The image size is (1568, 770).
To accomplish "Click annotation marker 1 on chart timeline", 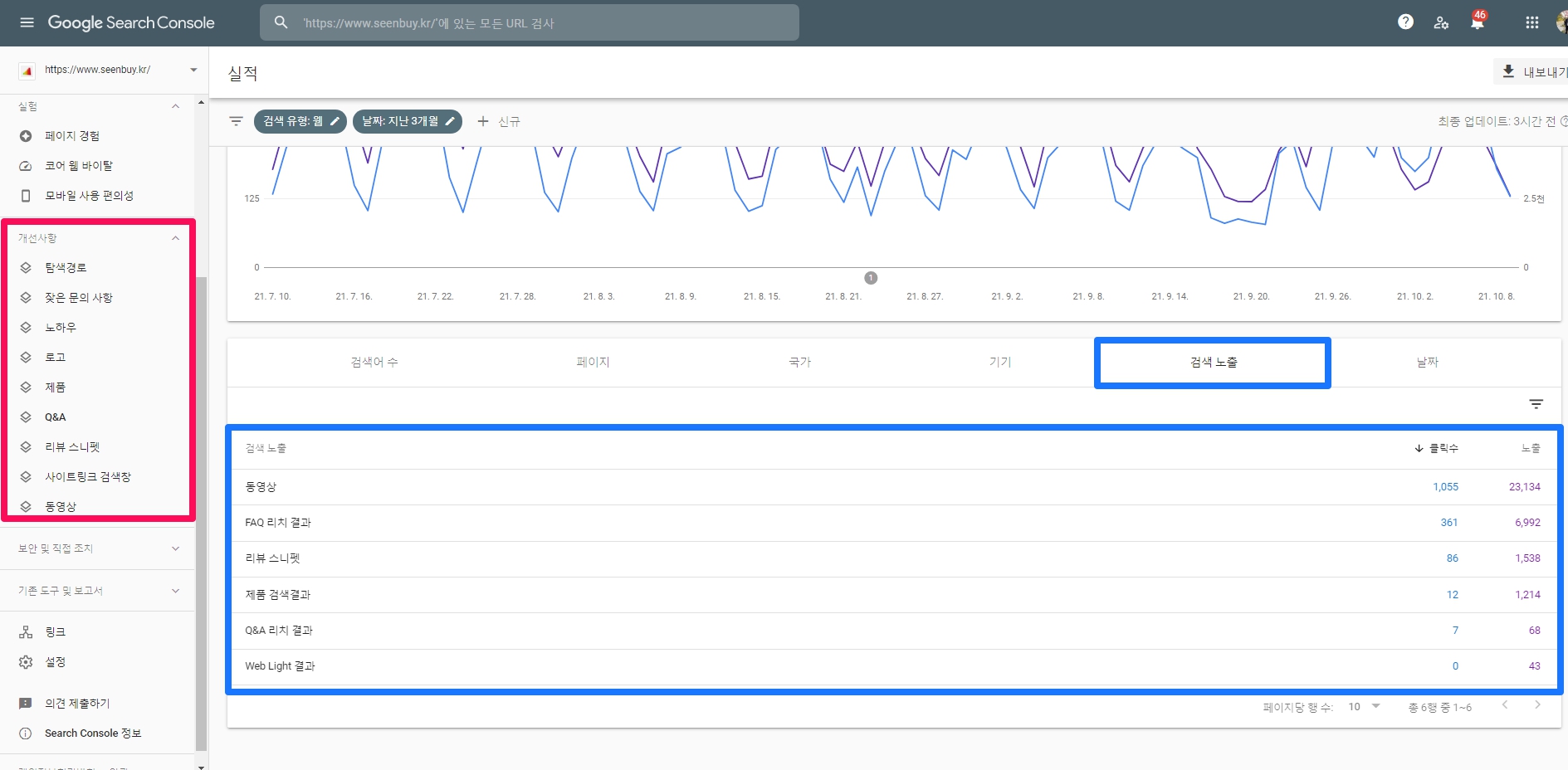I will coord(871,278).
